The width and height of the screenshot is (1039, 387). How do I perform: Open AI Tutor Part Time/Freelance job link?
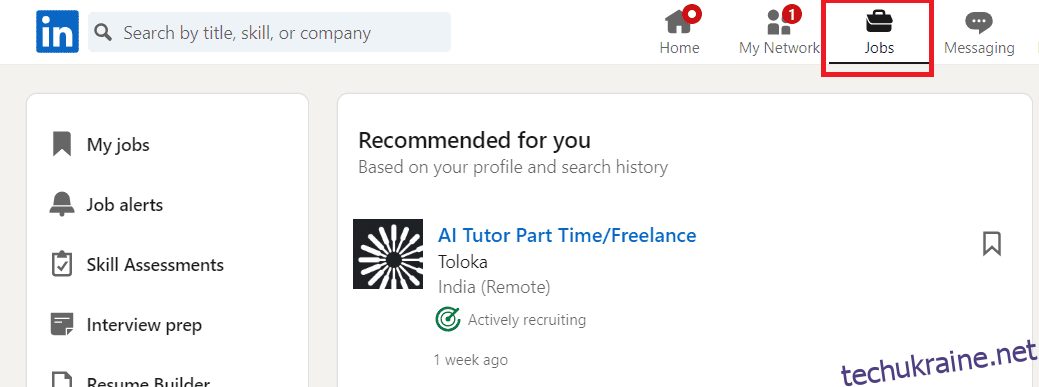(x=567, y=235)
